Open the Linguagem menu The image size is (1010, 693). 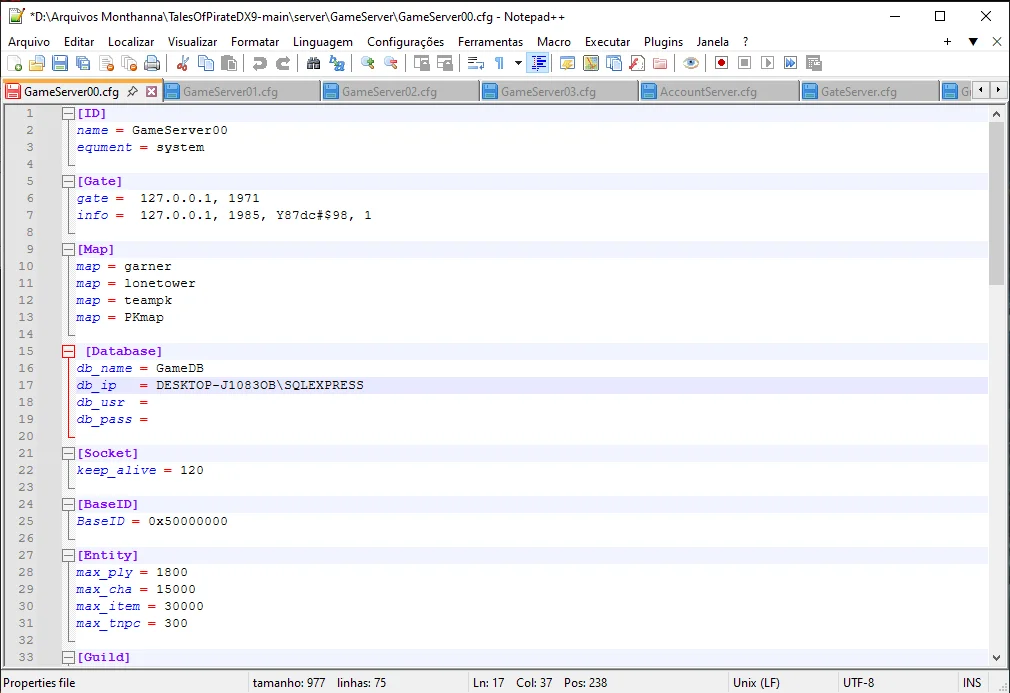point(322,42)
